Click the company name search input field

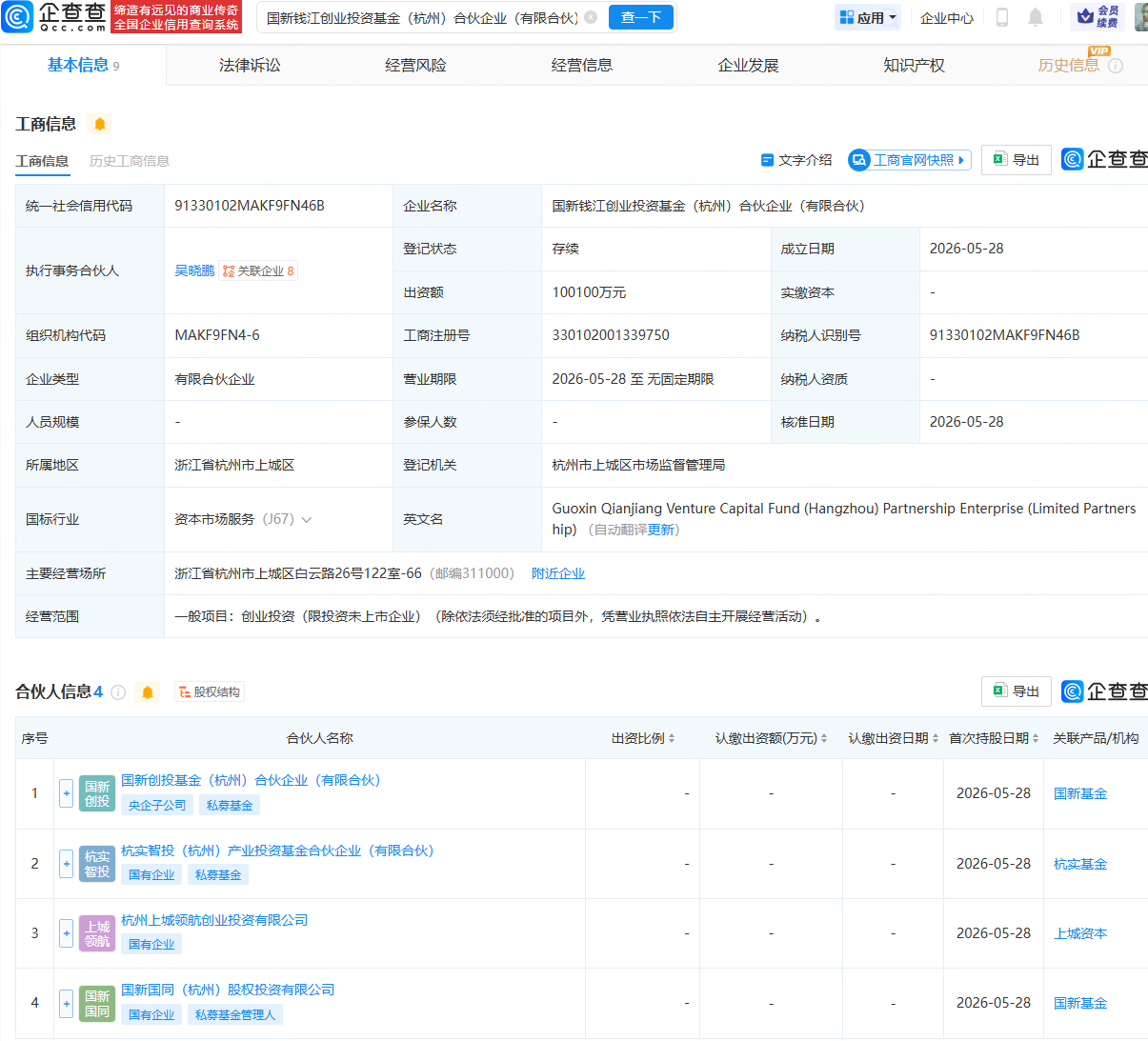click(x=422, y=17)
